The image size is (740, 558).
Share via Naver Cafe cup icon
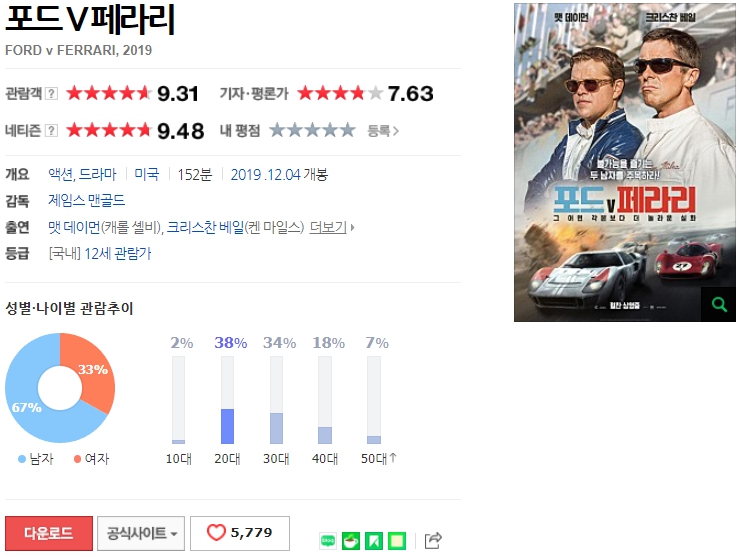point(351,541)
